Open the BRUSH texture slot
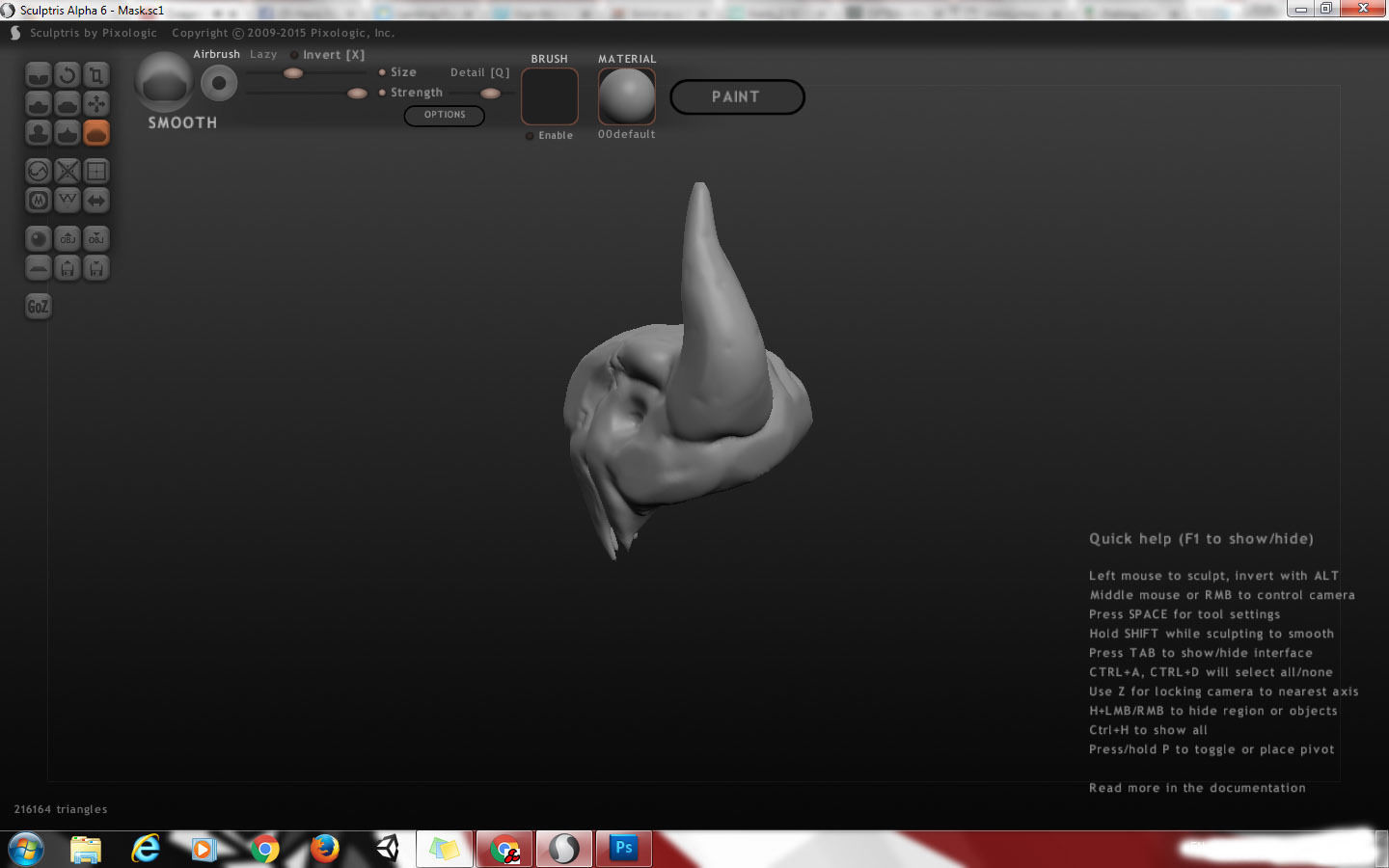The width and height of the screenshot is (1389, 868). click(x=550, y=96)
